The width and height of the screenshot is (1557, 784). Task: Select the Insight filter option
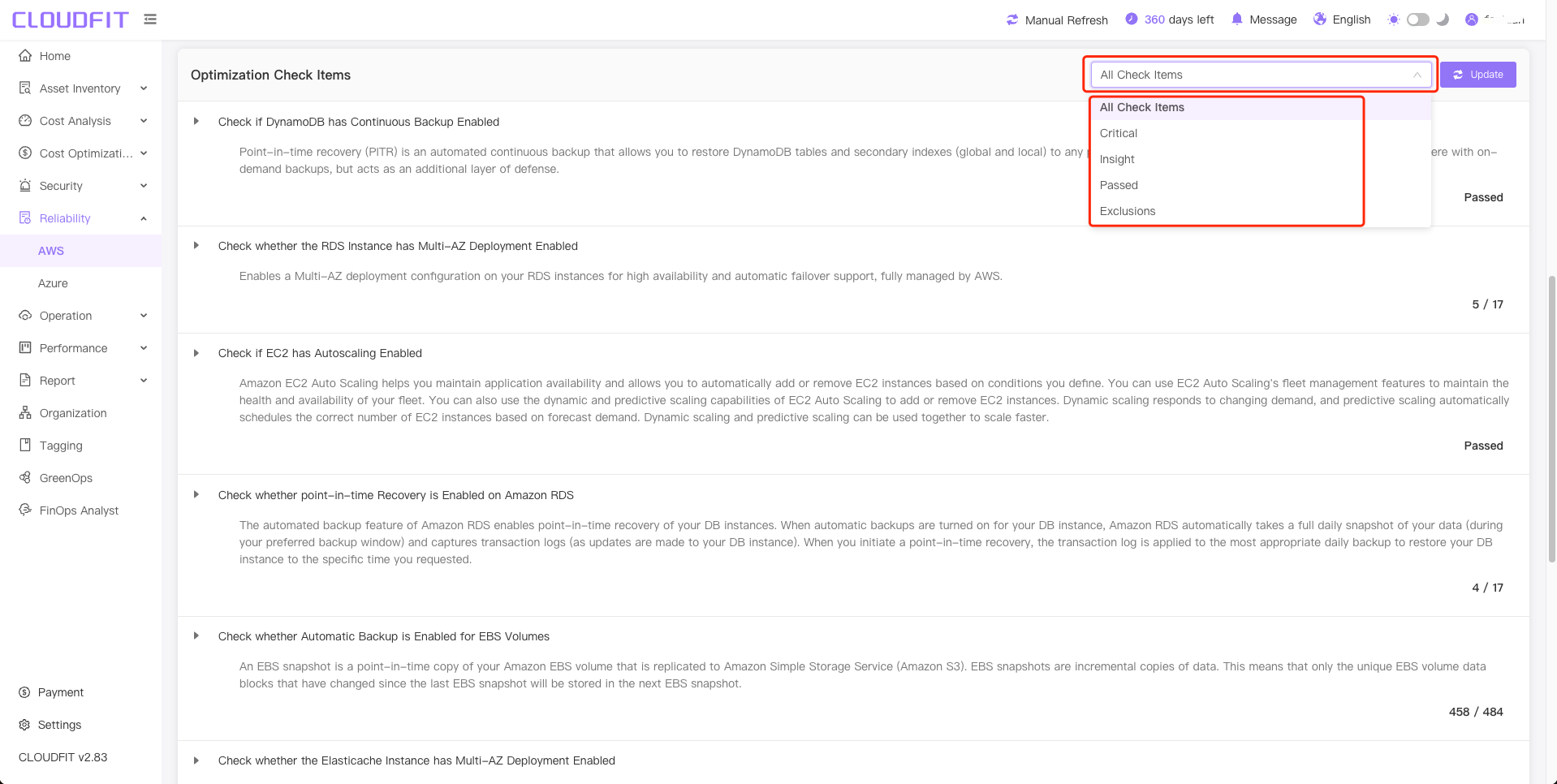[1261, 159]
